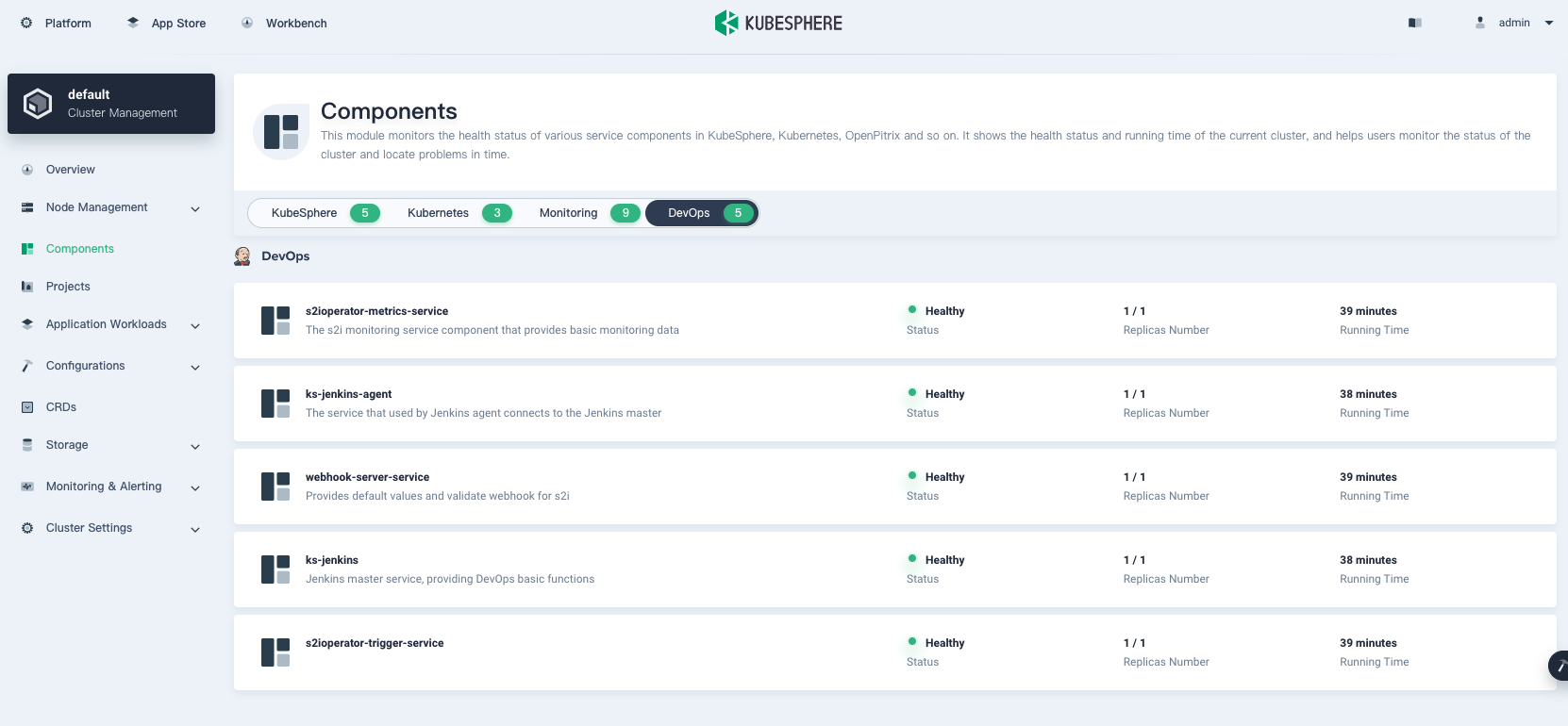Screen dimensions: 1568x726
Task: Click the documentation icon beside admin
Action: point(1415,23)
